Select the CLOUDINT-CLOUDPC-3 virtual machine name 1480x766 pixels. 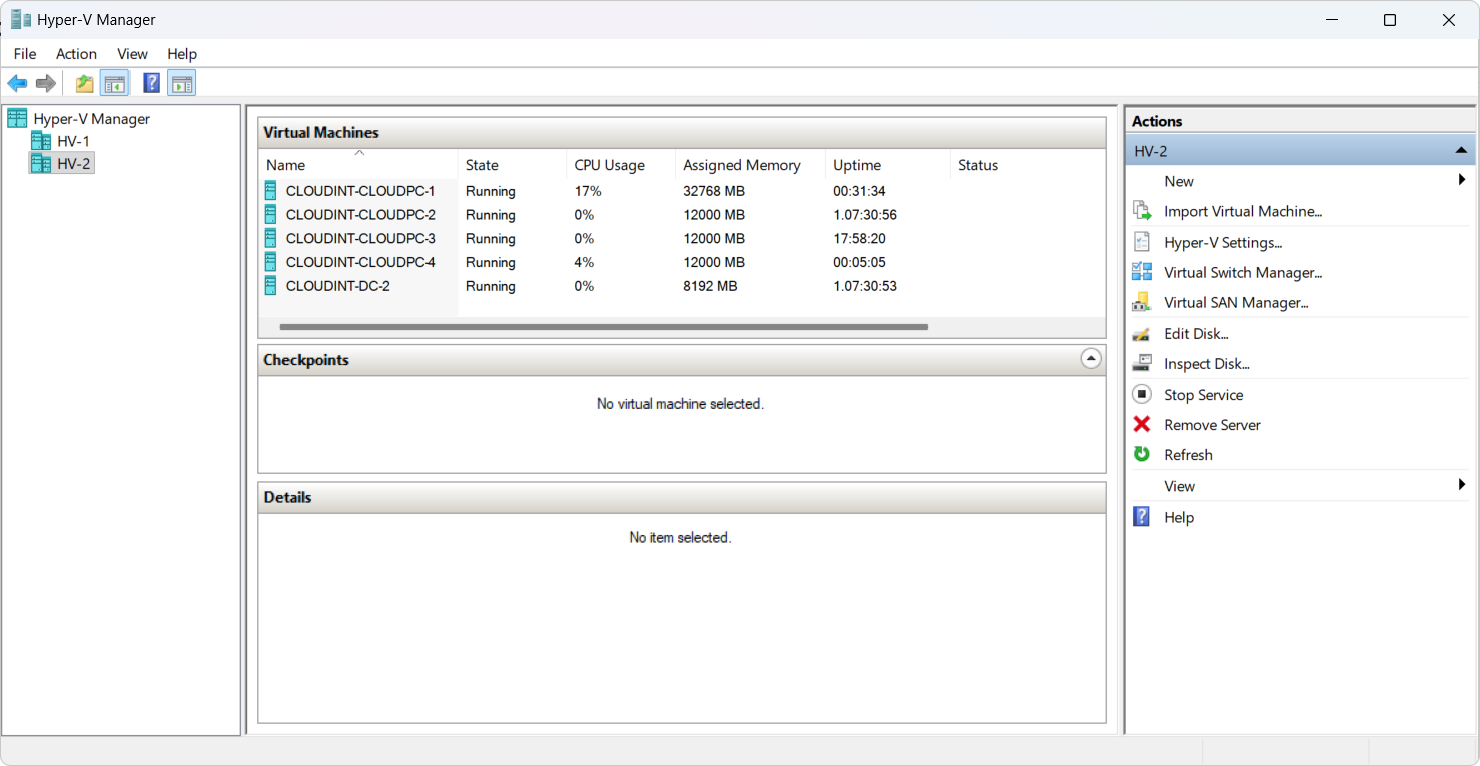tap(361, 238)
